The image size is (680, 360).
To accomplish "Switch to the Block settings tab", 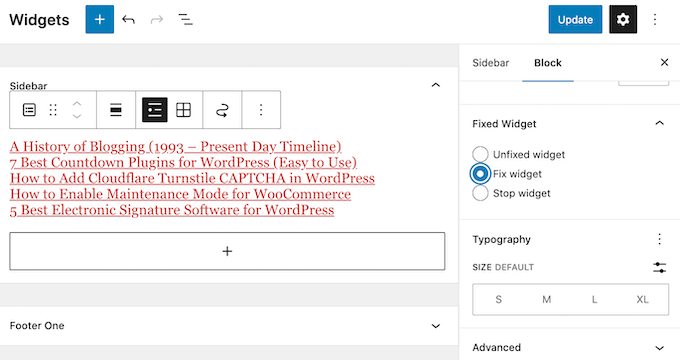I will [x=548, y=63].
